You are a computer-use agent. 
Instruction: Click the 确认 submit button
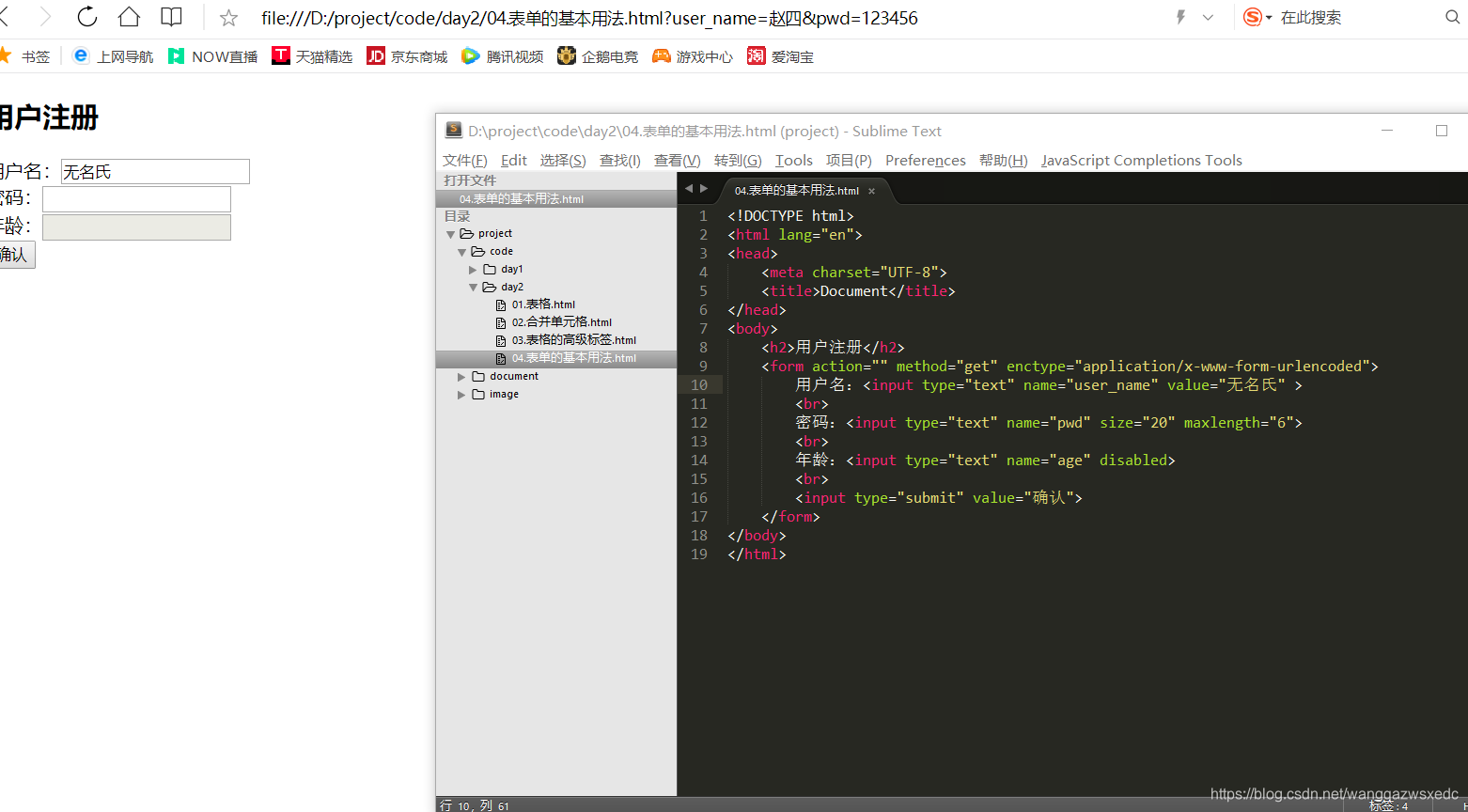click(16, 255)
